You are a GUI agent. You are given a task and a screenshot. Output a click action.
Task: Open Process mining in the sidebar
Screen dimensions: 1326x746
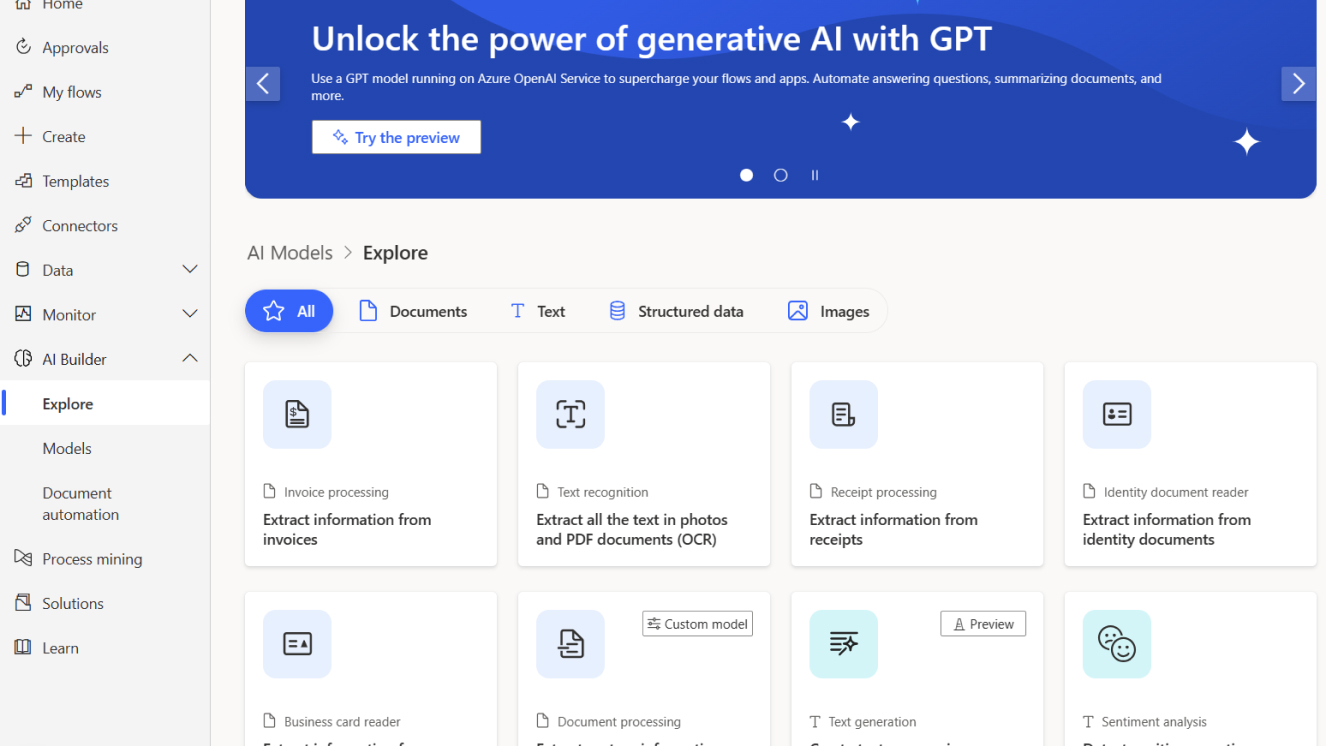point(92,559)
